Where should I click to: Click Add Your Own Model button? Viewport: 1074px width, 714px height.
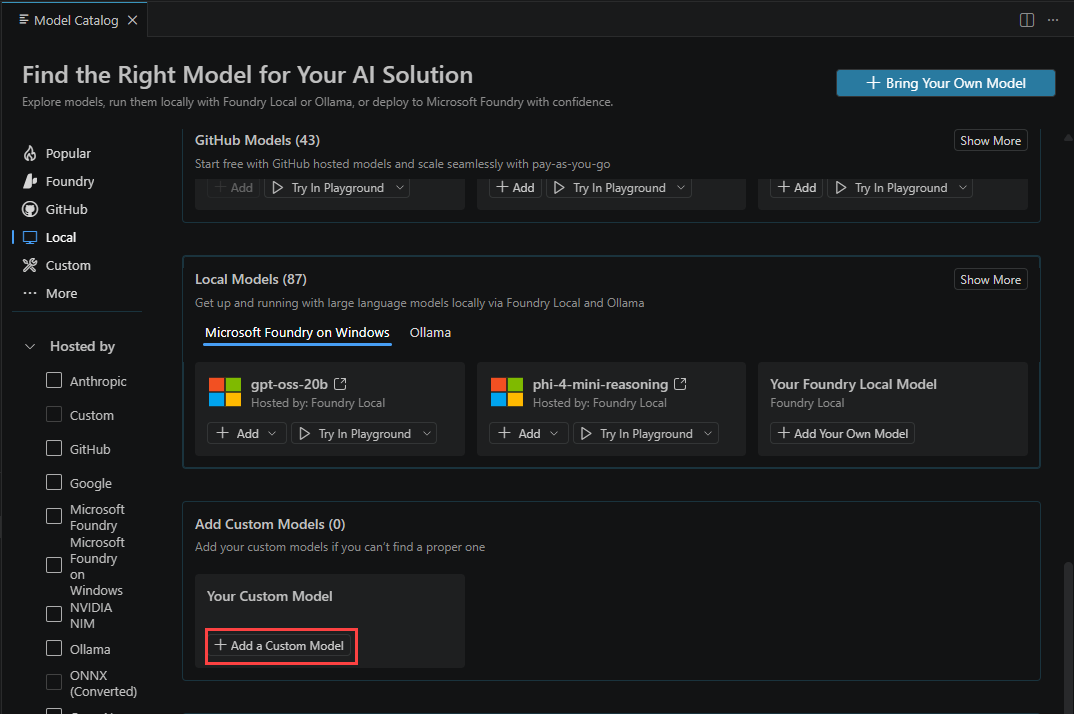842,433
